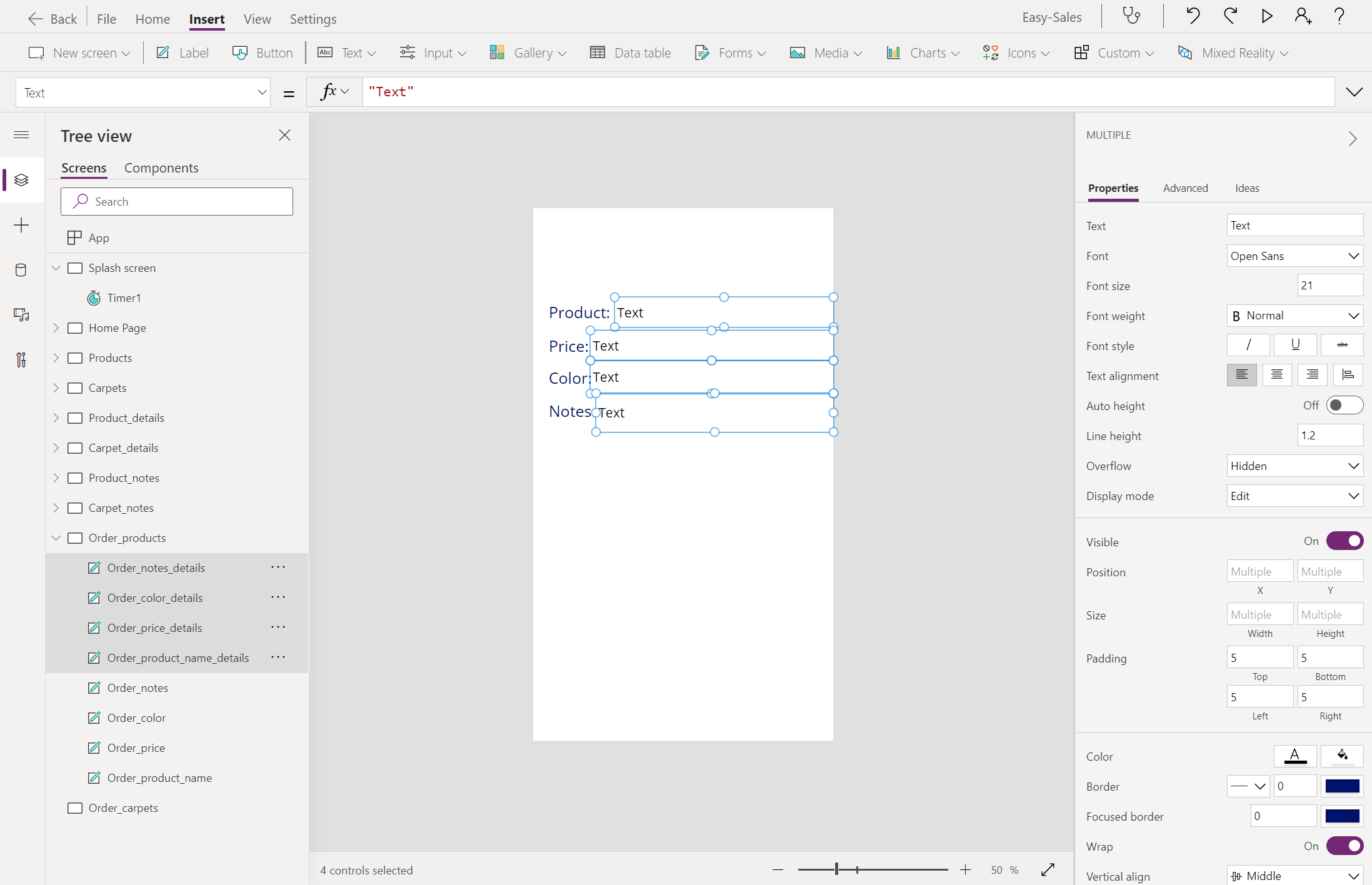Open the Data sources sidebar icon
The width and height of the screenshot is (1372, 885).
pyautogui.click(x=21, y=270)
